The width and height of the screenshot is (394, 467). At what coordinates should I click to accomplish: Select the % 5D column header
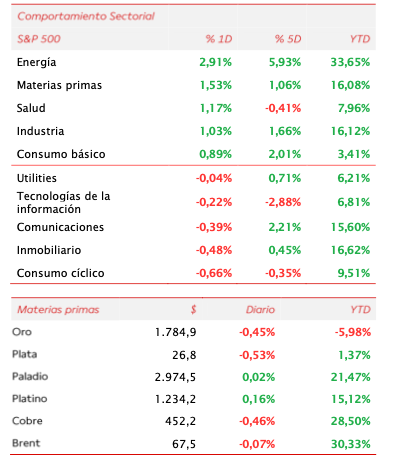pos(288,39)
